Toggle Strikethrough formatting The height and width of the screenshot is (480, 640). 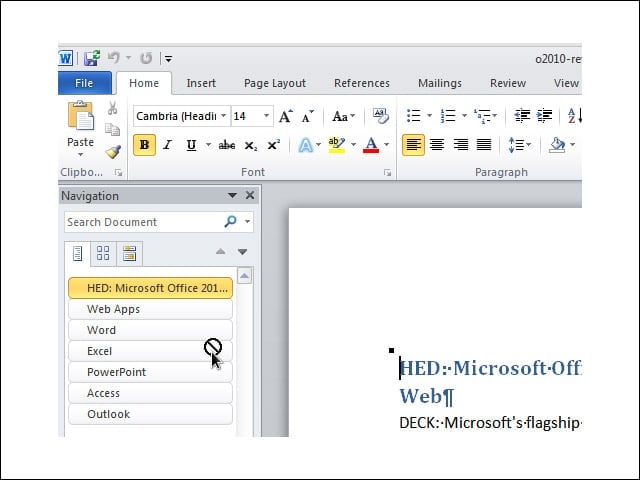coord(227,145)
